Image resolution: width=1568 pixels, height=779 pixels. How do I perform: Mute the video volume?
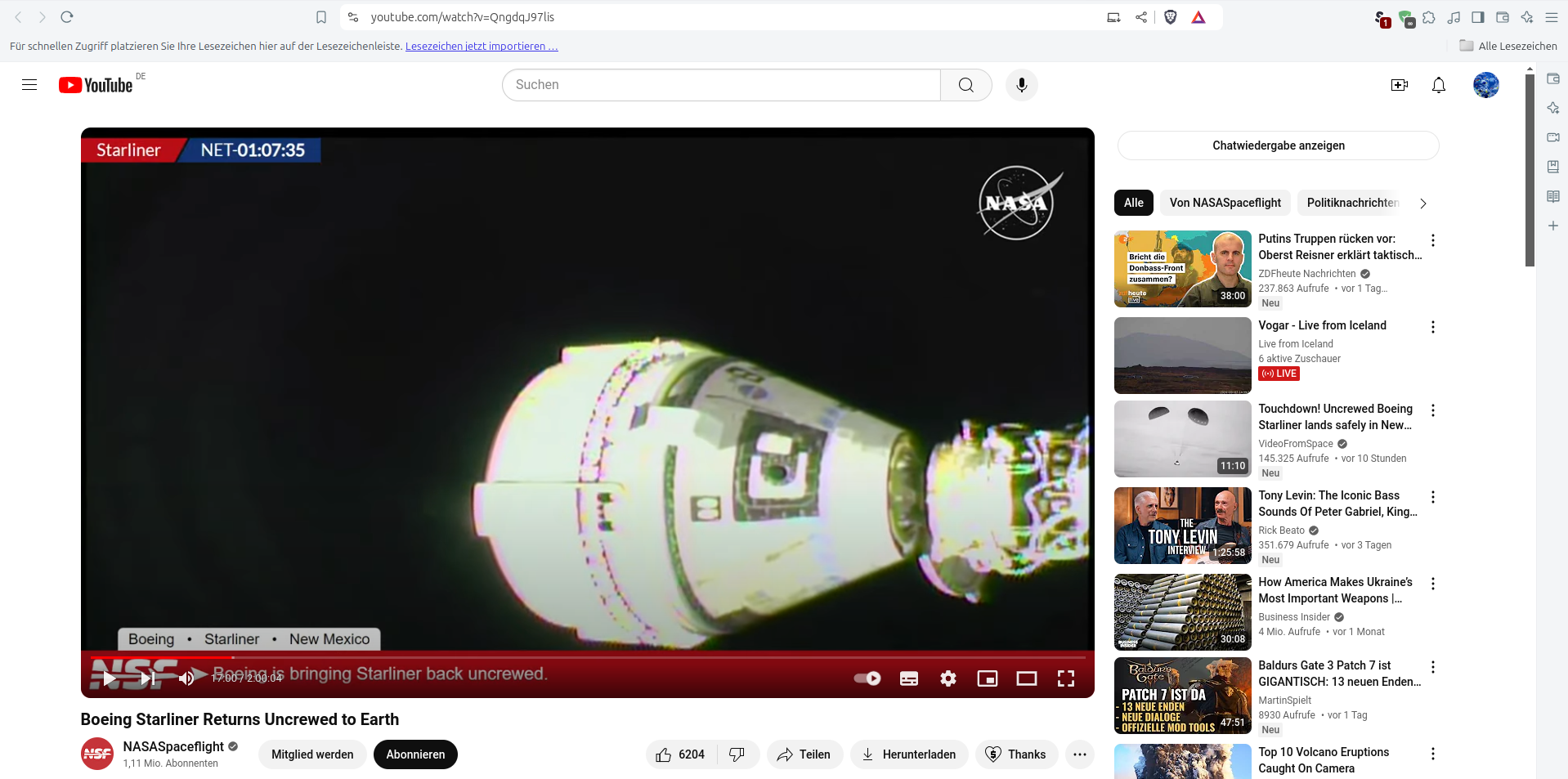coord(186,678)
